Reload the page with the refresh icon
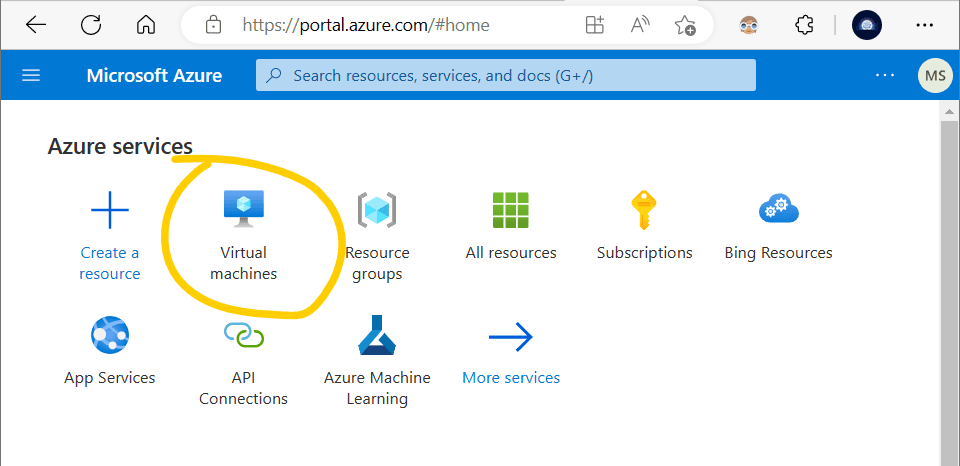960x466 pixels. click(x=91, y=24)
